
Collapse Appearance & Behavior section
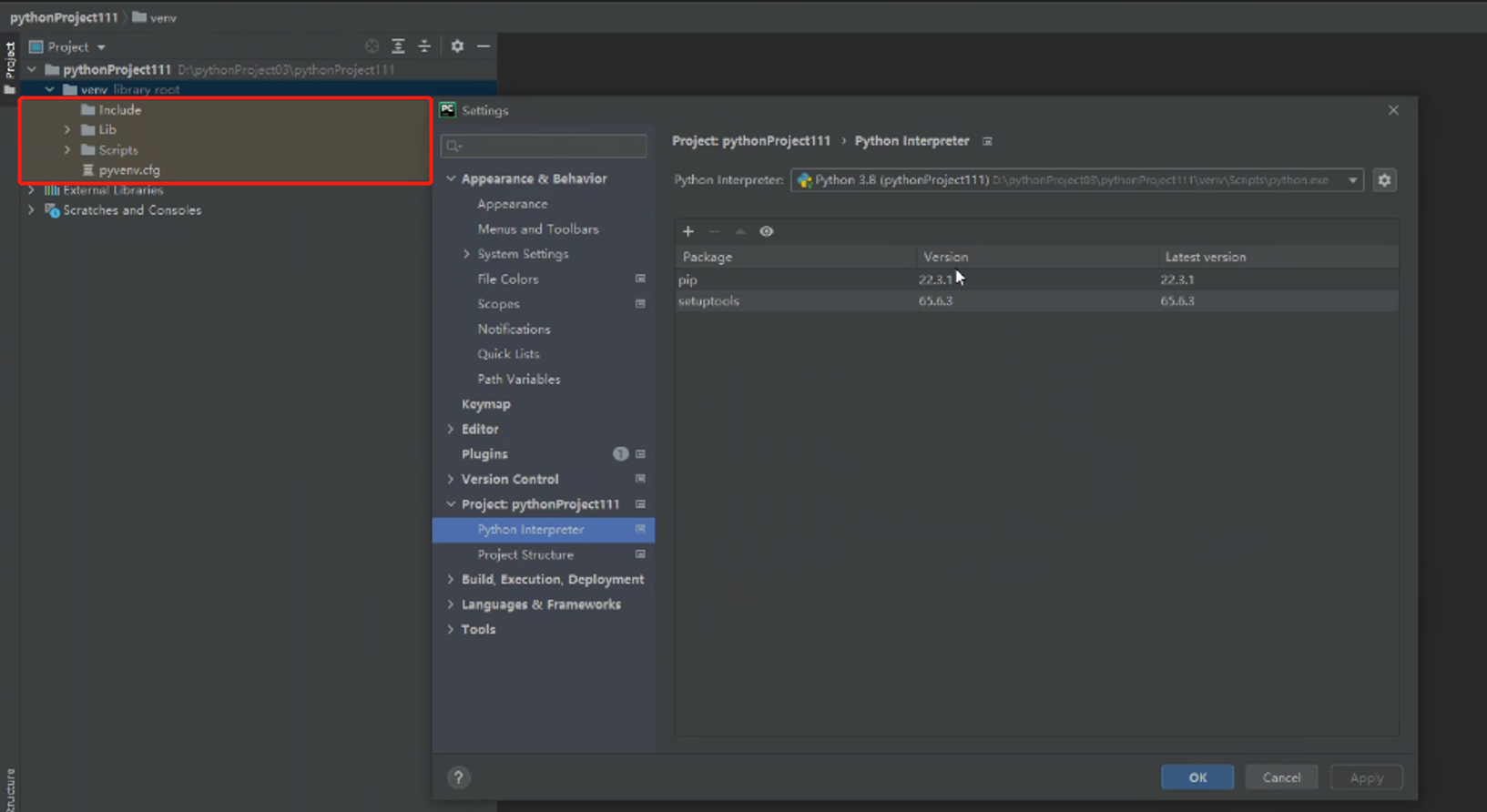pyautogui.click(x=451, y=178)
